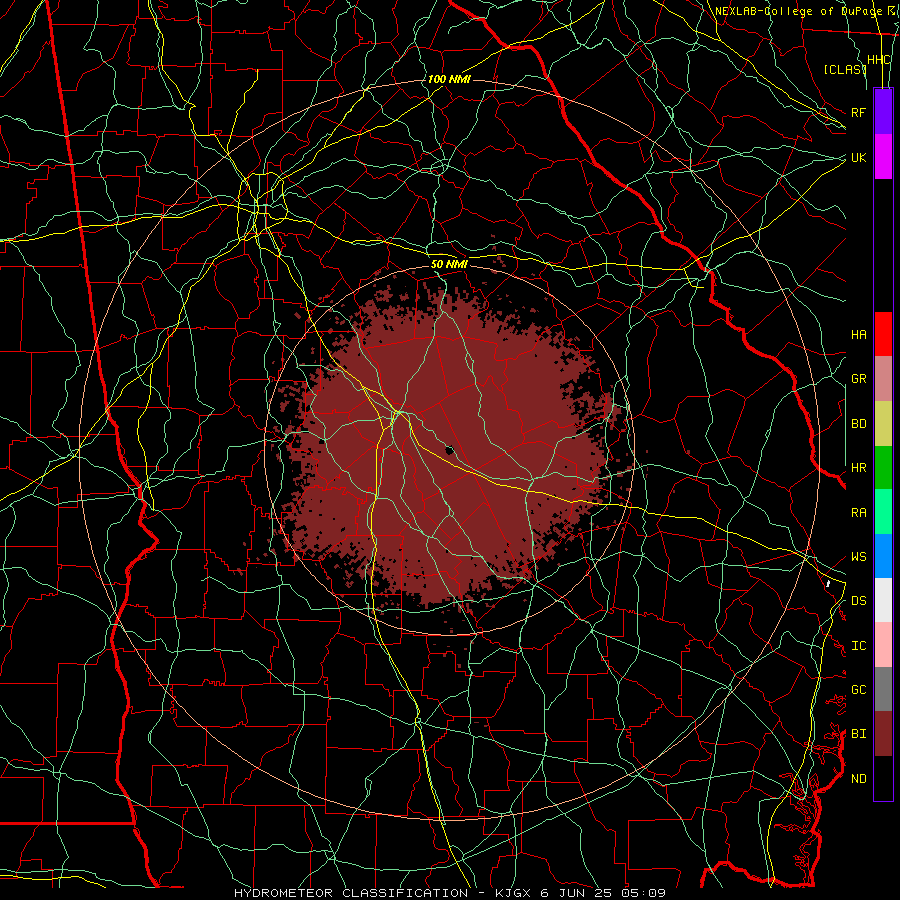The width and height of the screenshot is (900, 900).
Task: Click the HA red legend swatch
Action: pyautogui.click(x=883, y=334)
